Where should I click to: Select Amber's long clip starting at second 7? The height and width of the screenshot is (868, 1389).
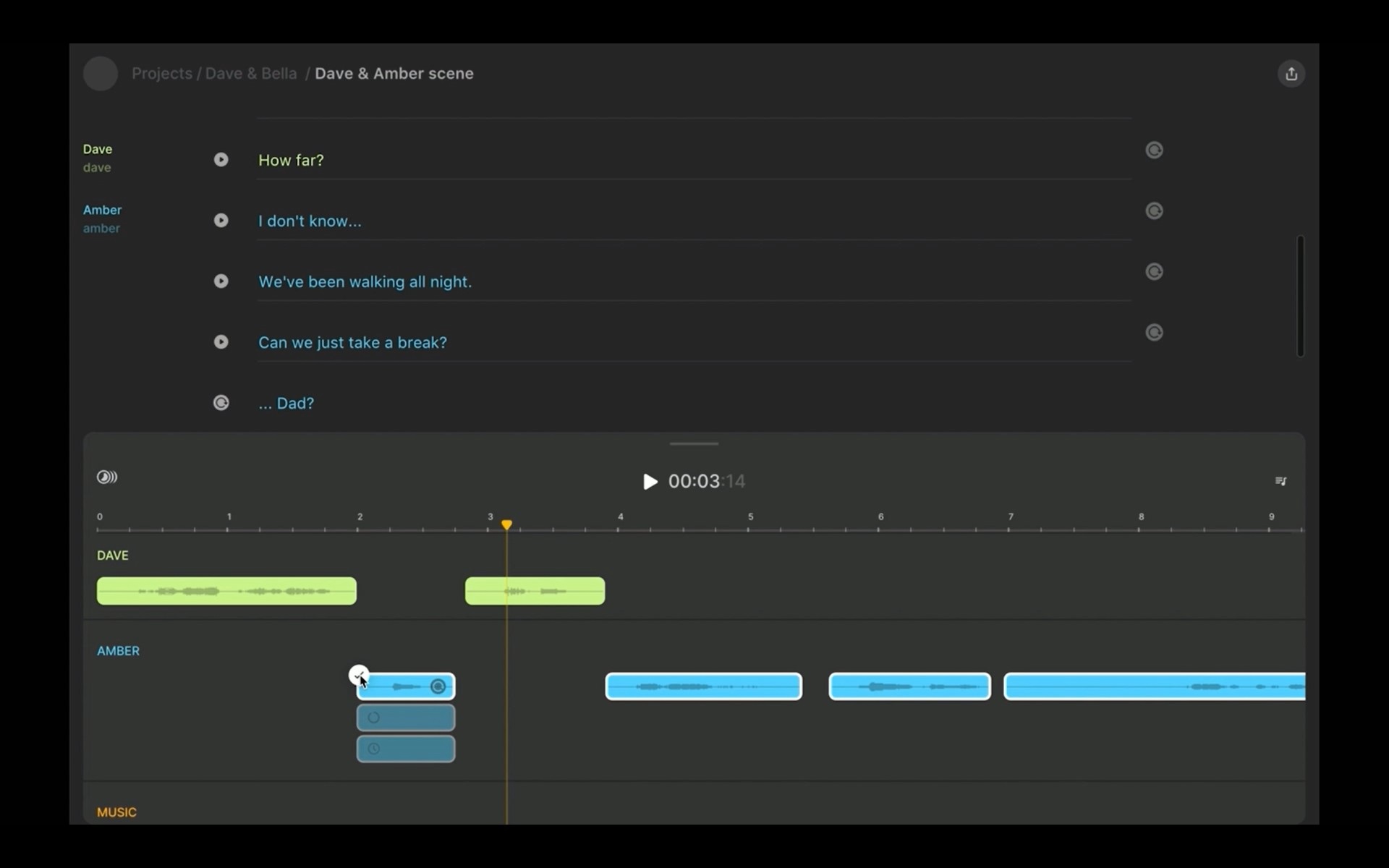point(1155,686)
